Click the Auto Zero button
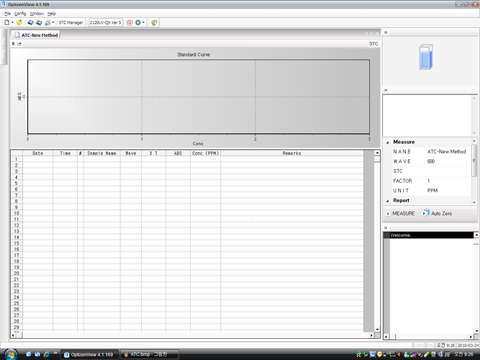 [437, 213]
